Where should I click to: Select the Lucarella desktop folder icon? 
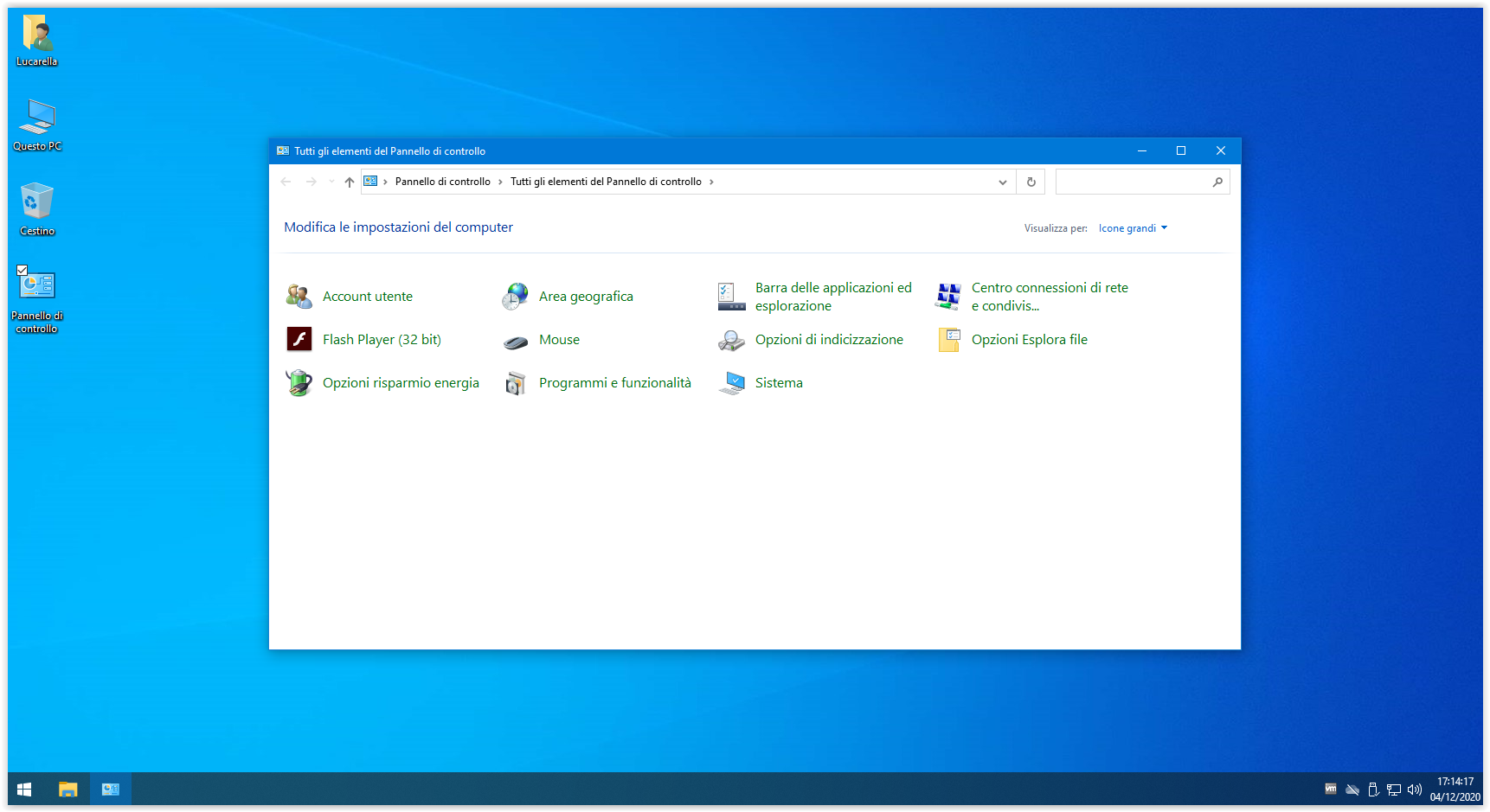tap(37, 33)
